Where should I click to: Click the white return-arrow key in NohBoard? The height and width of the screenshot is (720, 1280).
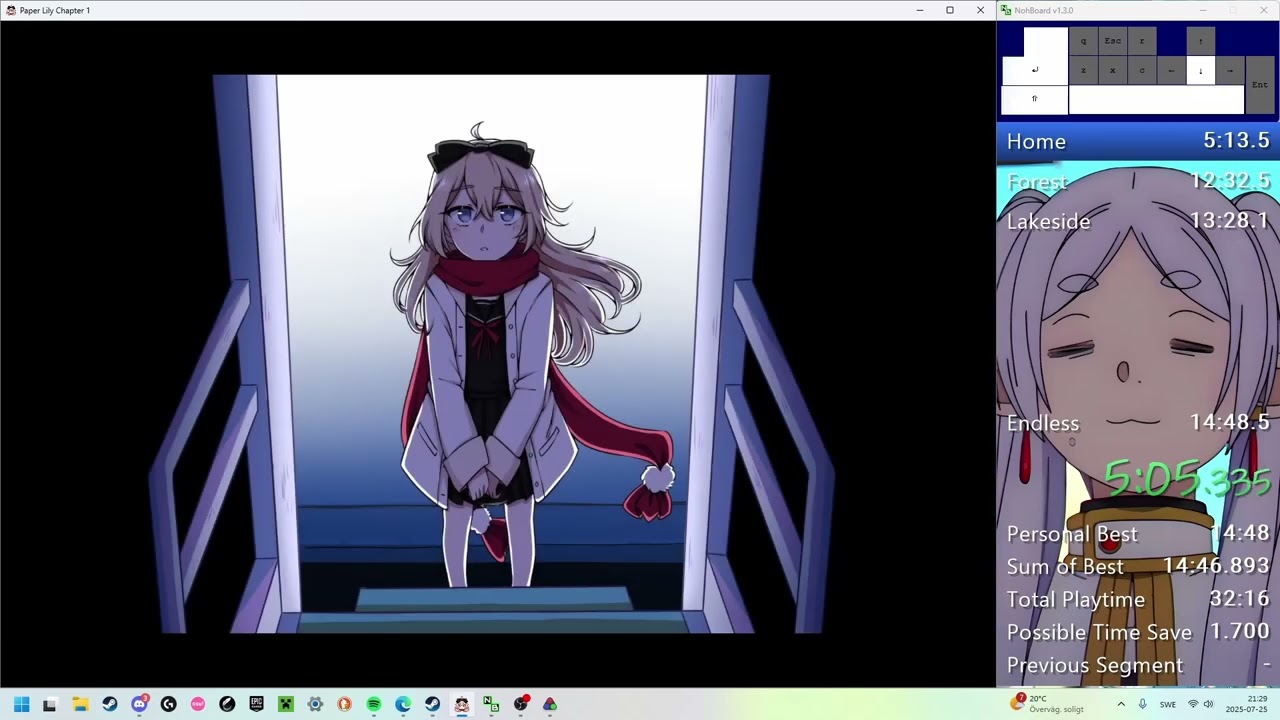pyautogui.click(x=1035, y=70)
